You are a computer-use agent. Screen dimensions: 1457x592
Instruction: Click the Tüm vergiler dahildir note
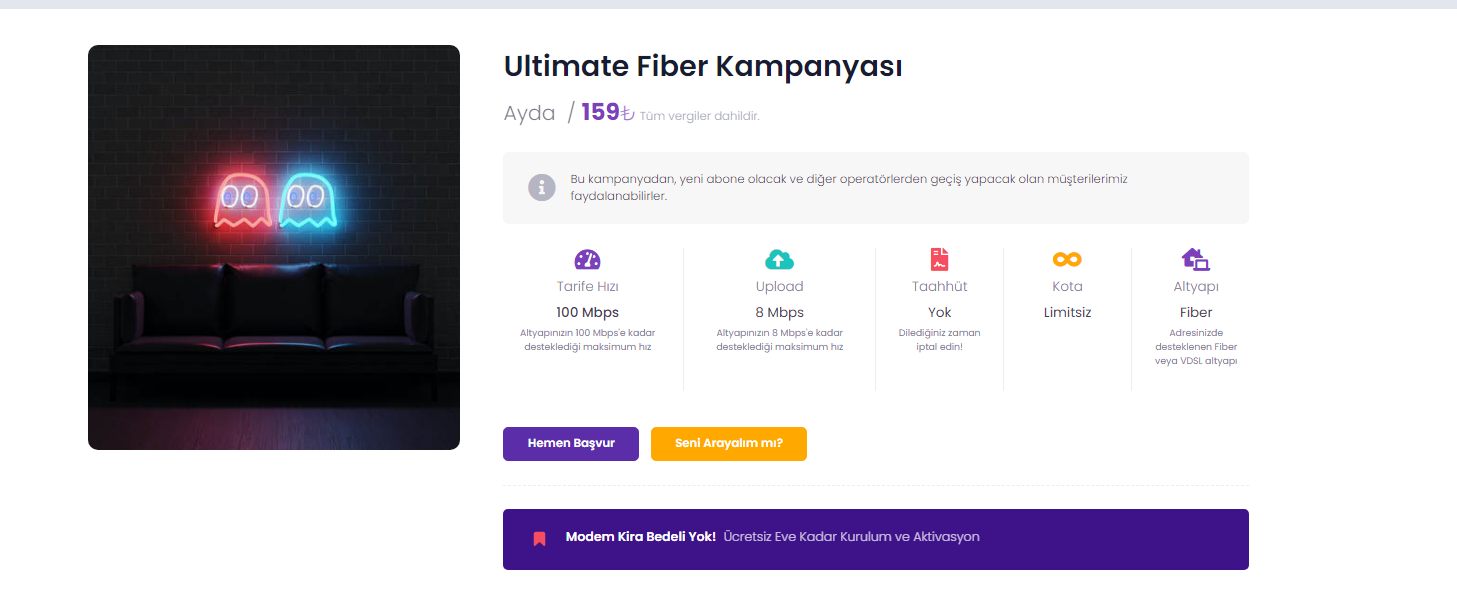[x=699, y=116]
